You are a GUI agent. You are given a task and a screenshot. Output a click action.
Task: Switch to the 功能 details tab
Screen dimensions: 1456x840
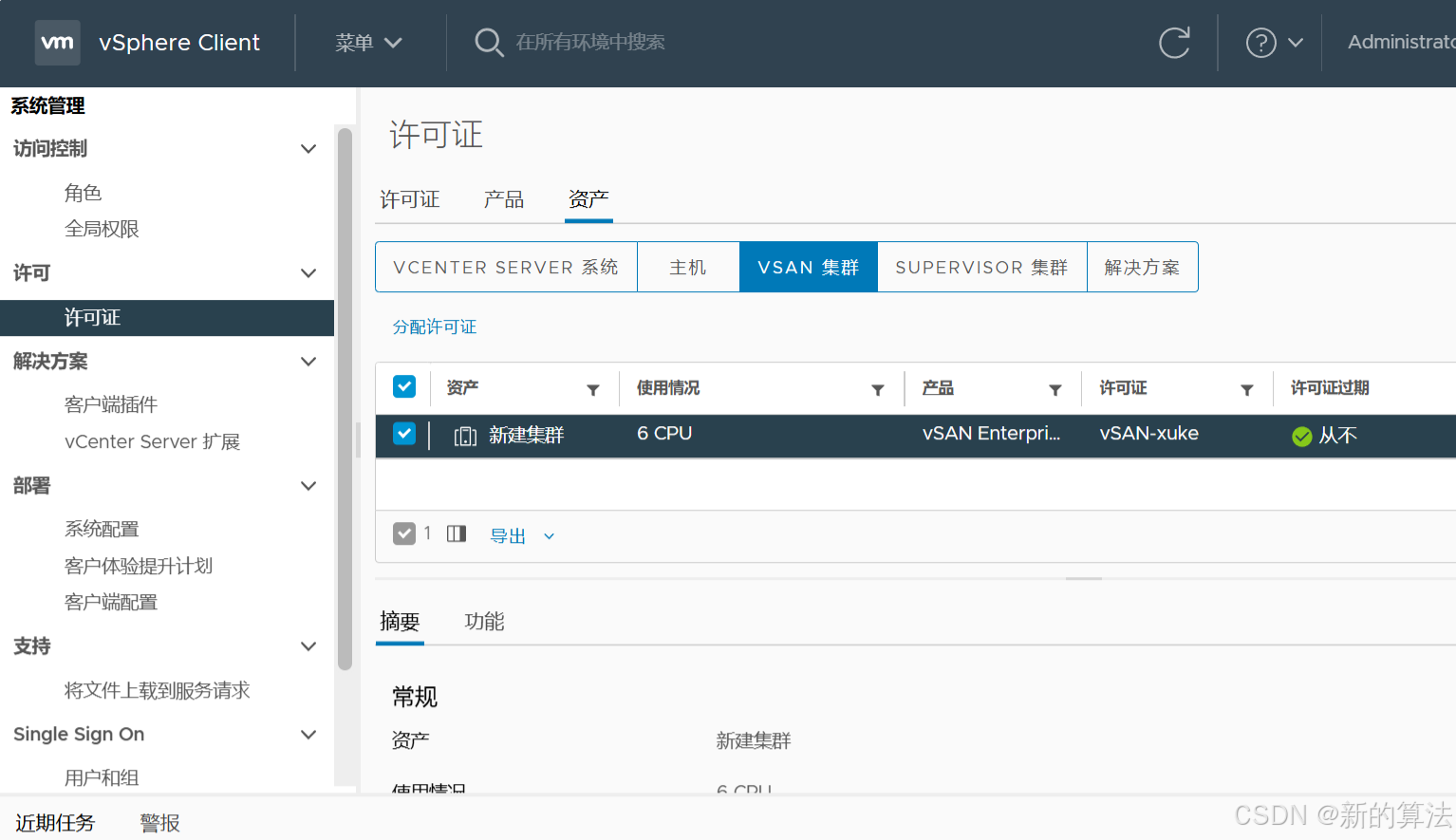tap(484, 622)
